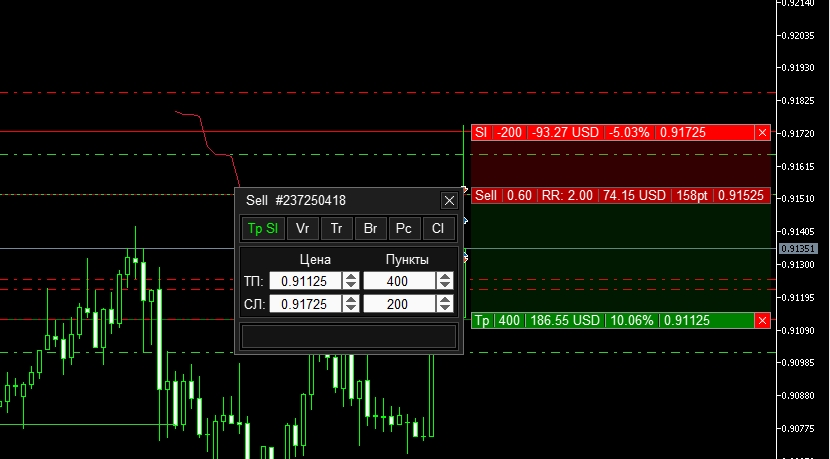Open the Br tab

coord(371,229)
